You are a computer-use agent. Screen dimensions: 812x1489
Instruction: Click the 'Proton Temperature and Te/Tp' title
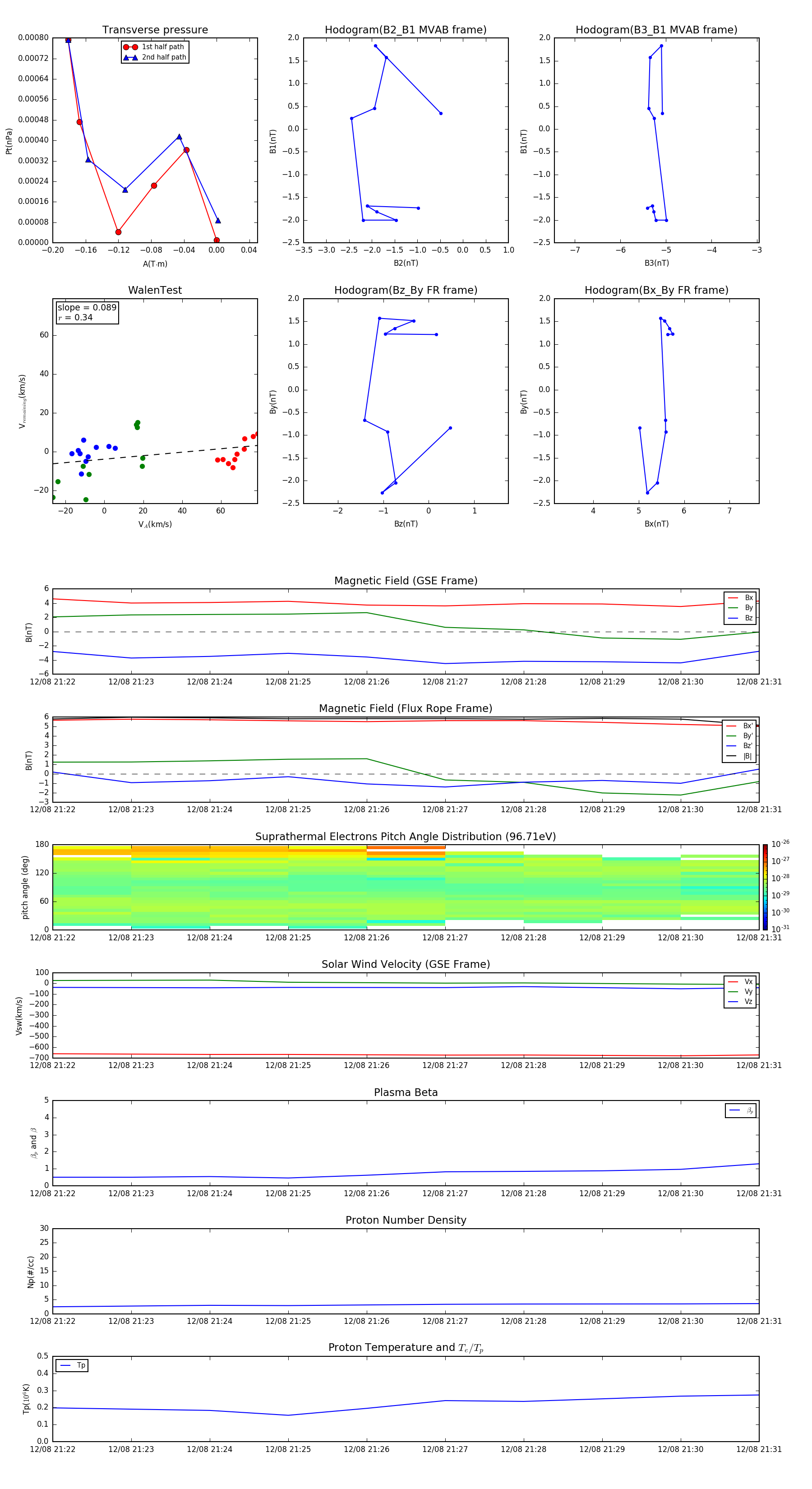point(406,1348)
